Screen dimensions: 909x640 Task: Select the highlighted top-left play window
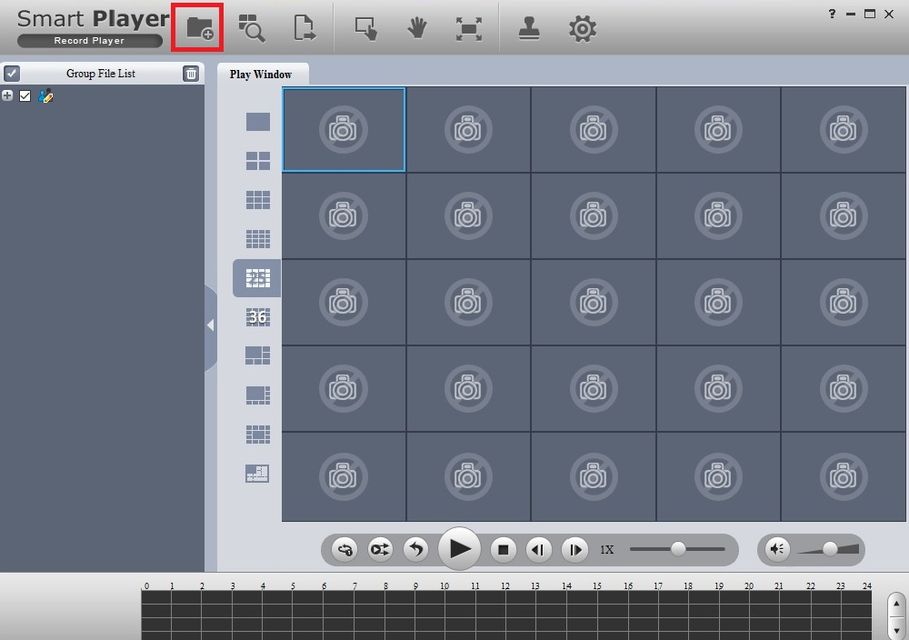(344, 130)
